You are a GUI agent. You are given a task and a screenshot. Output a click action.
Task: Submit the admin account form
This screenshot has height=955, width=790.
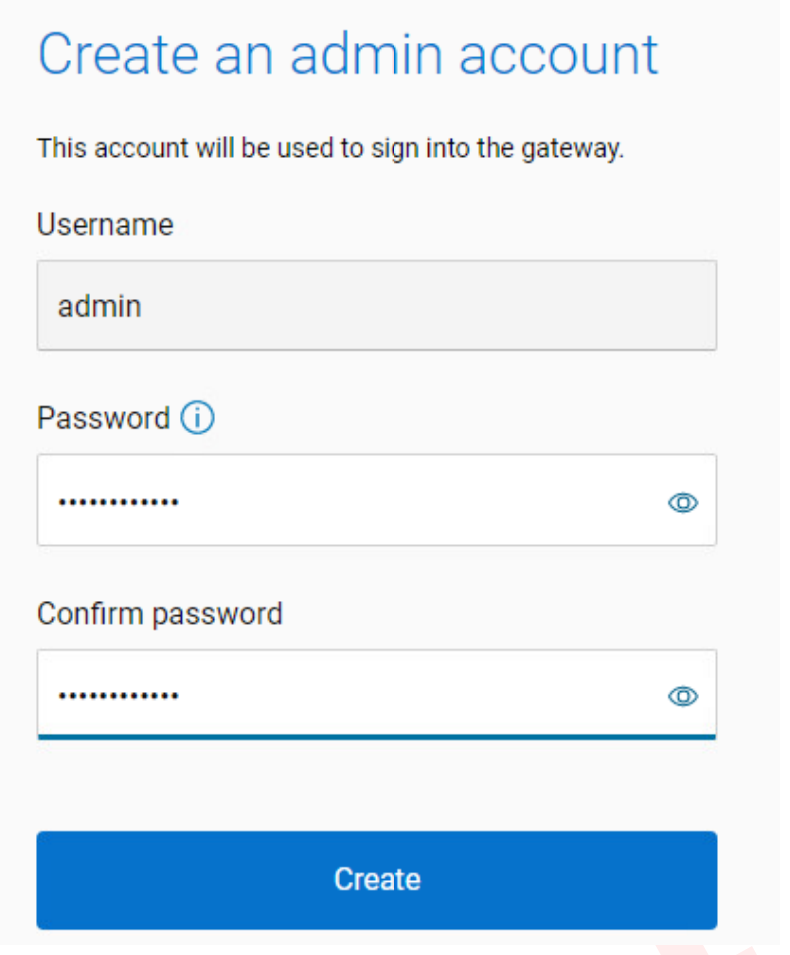click(x=377, y=880)
